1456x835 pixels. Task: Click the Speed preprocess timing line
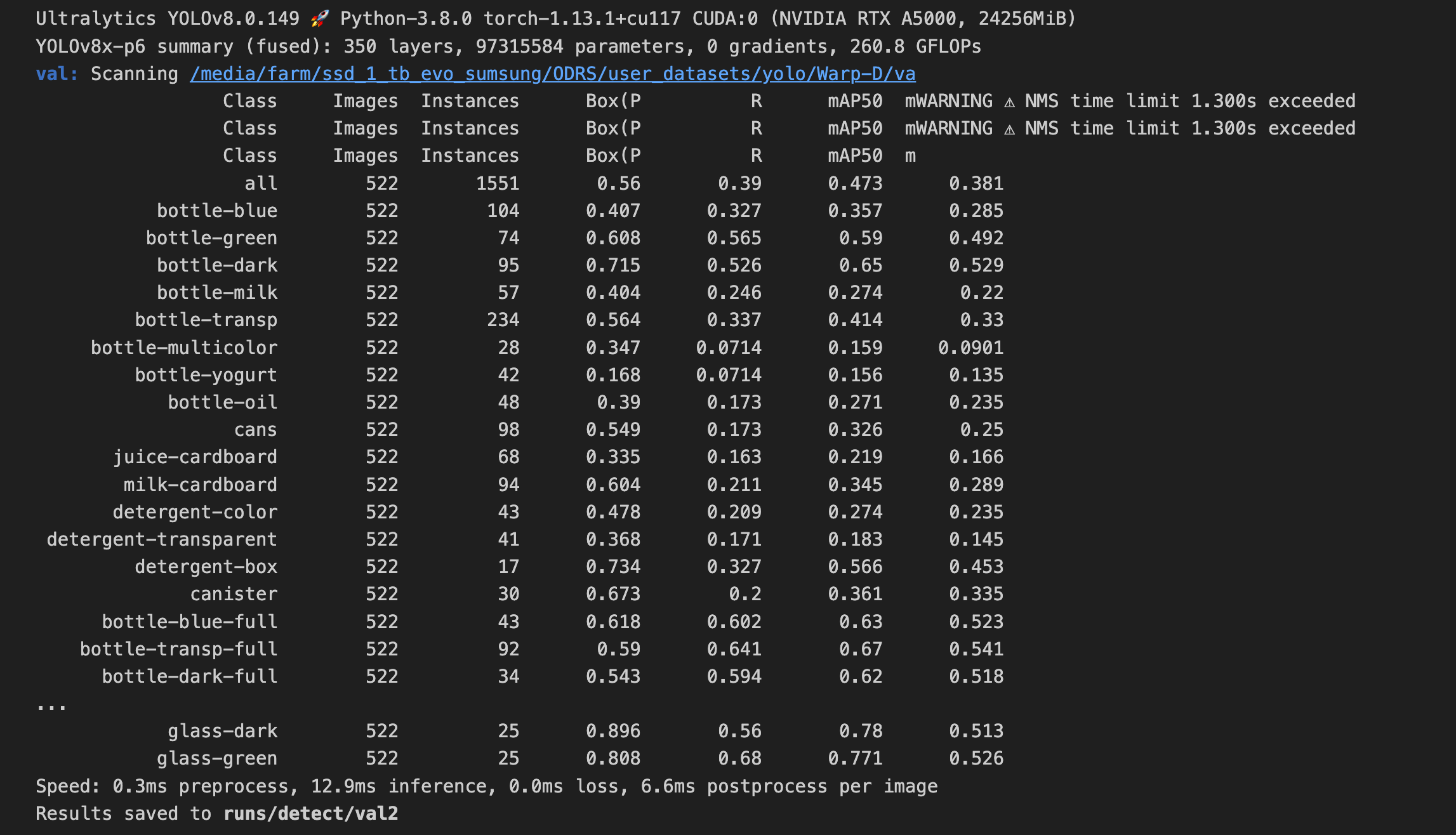486,786
